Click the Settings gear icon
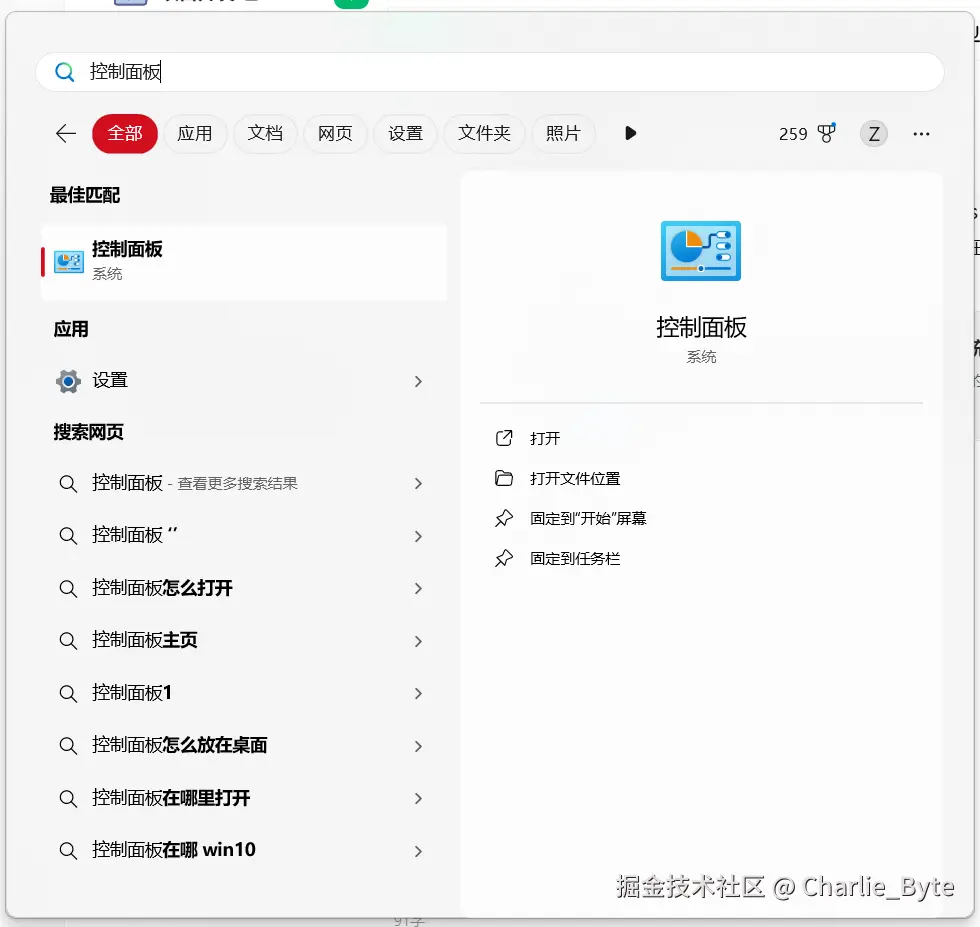 click(68, 381)
